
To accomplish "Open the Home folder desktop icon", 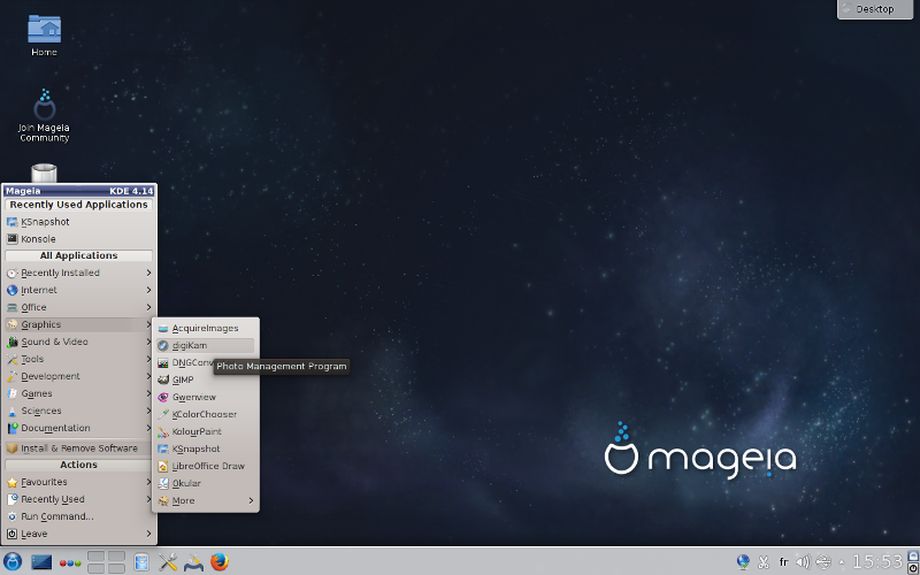I will point(44,33).
